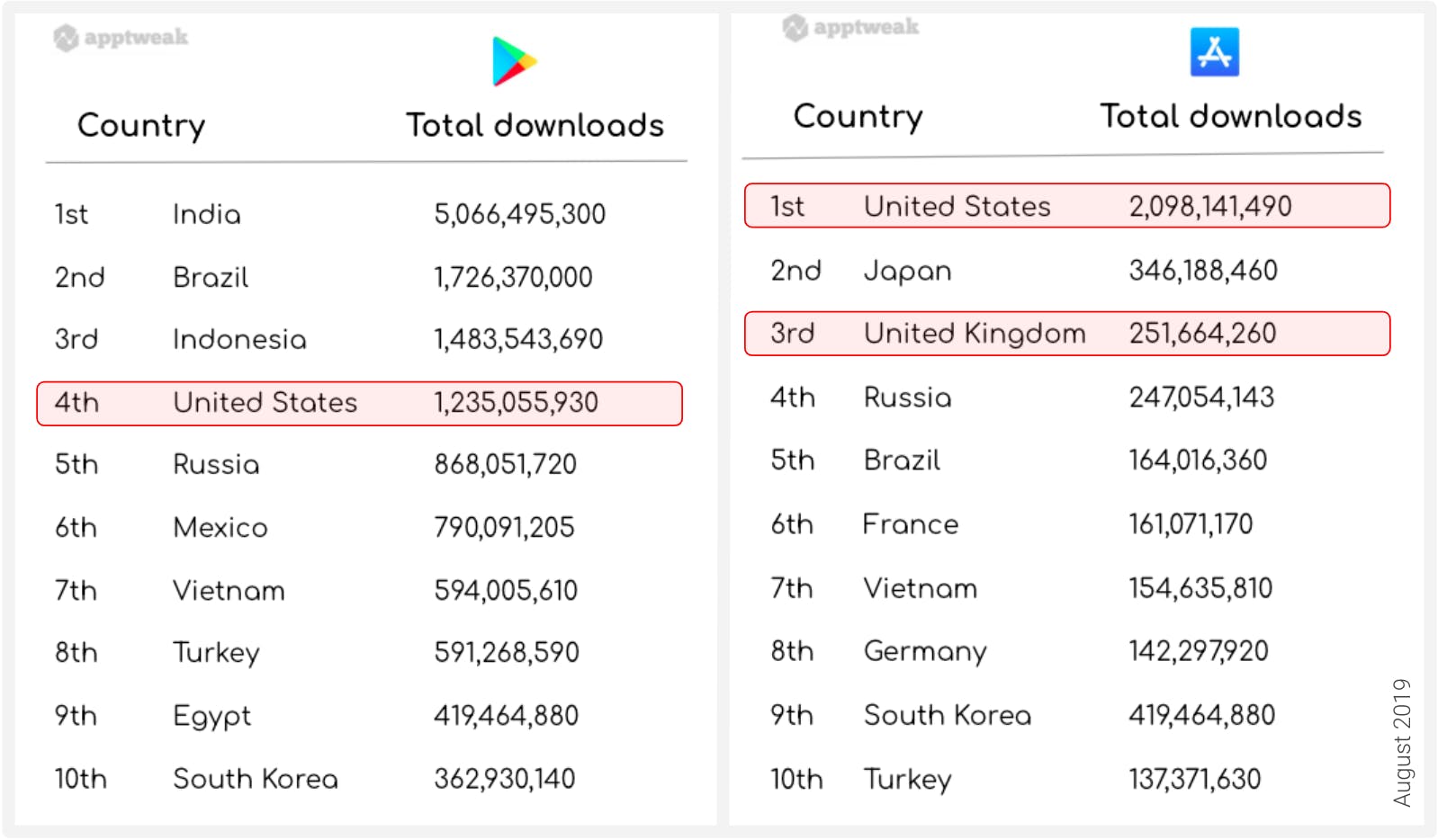Select Egypt in the 9th row
This screenshot has width=1438, height=840.
[212, 717]
